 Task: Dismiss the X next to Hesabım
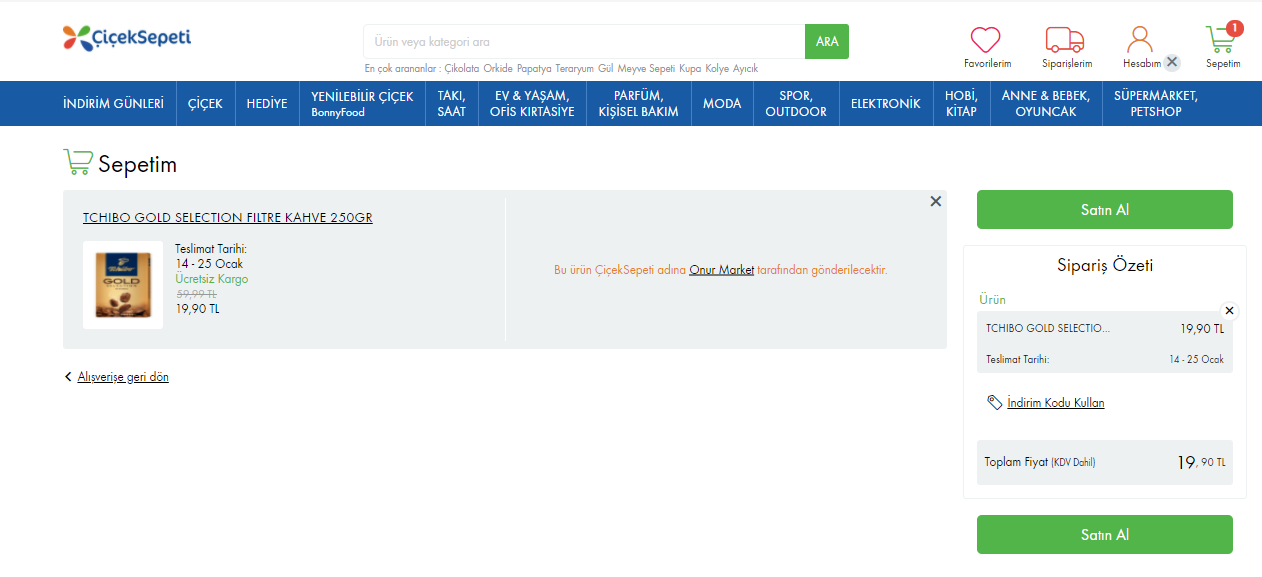tap(1172, 62)
